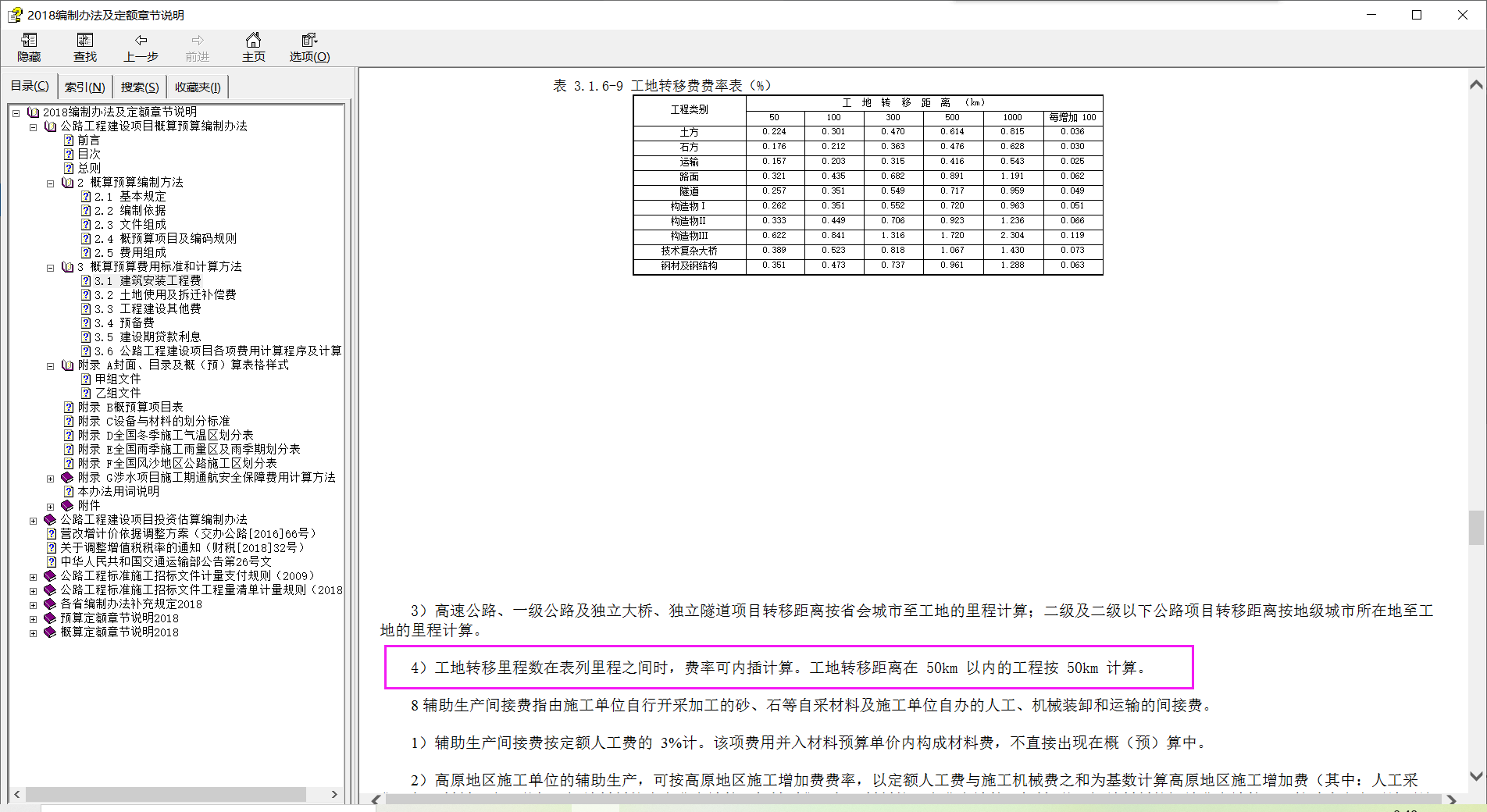The width and height of the screenshot is (1487, 812).
Task: Go back with the 上一步 toolbar icon
Action: (141, 47)
